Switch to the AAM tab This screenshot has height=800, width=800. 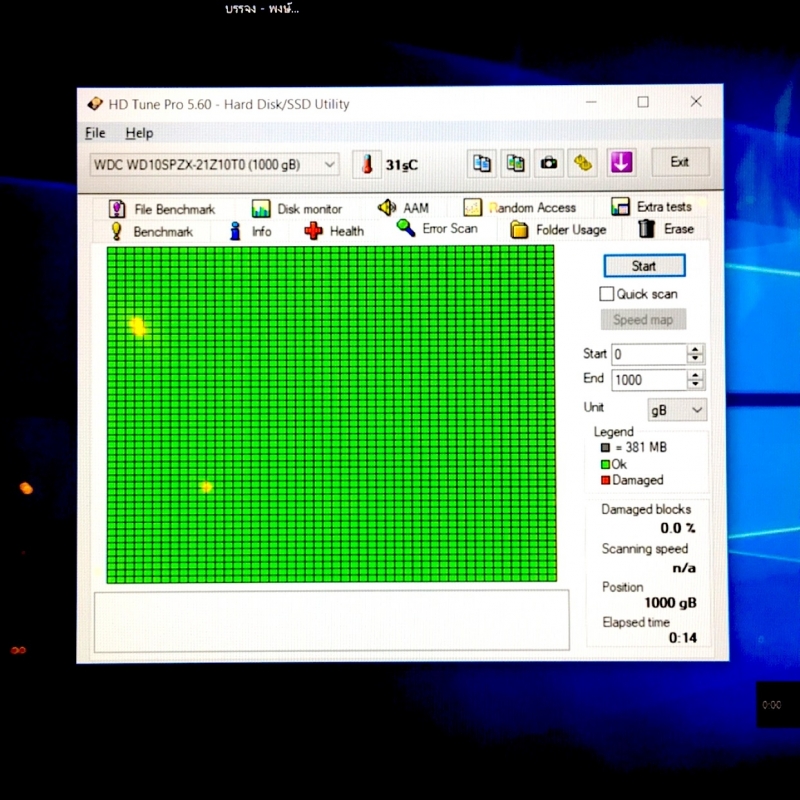[x=403, y=208]
